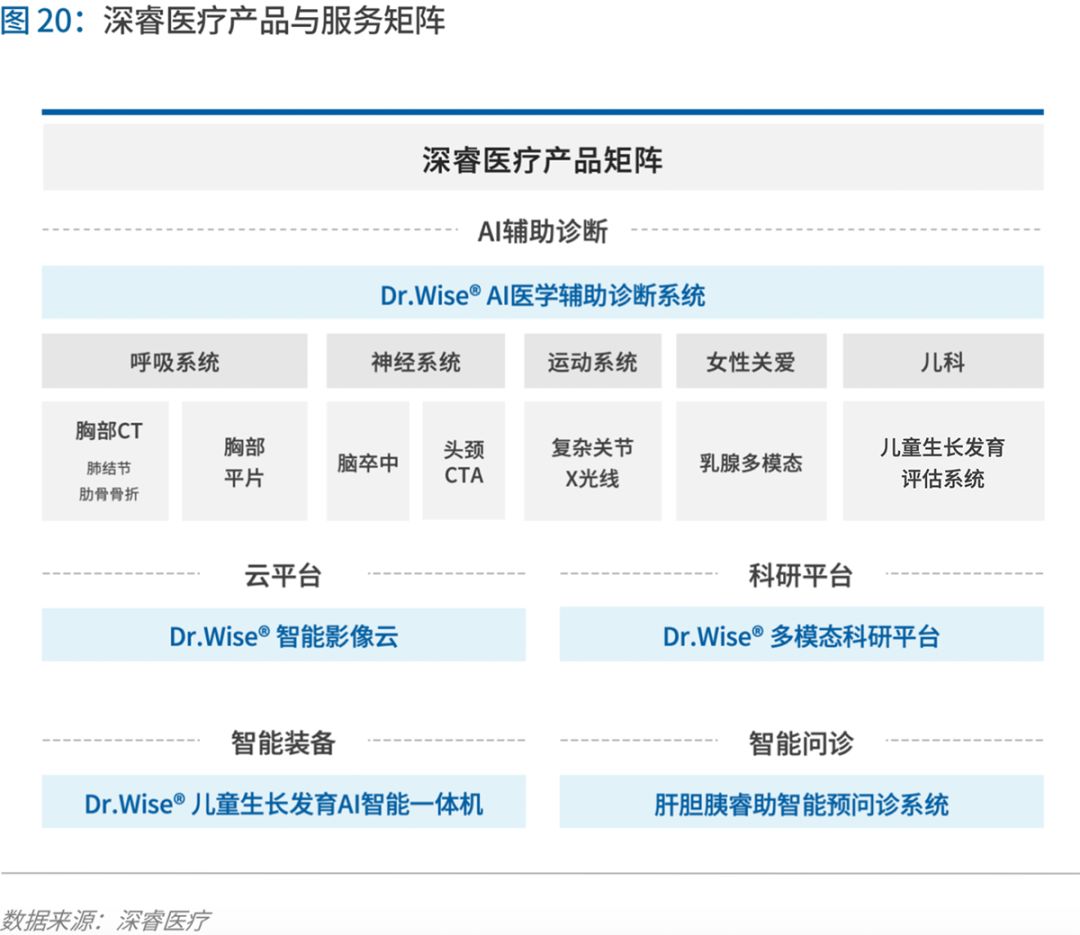1080x935 pixels.
Task: Click the 胸部平片 product tile
Action: click(x=245, y=461)
